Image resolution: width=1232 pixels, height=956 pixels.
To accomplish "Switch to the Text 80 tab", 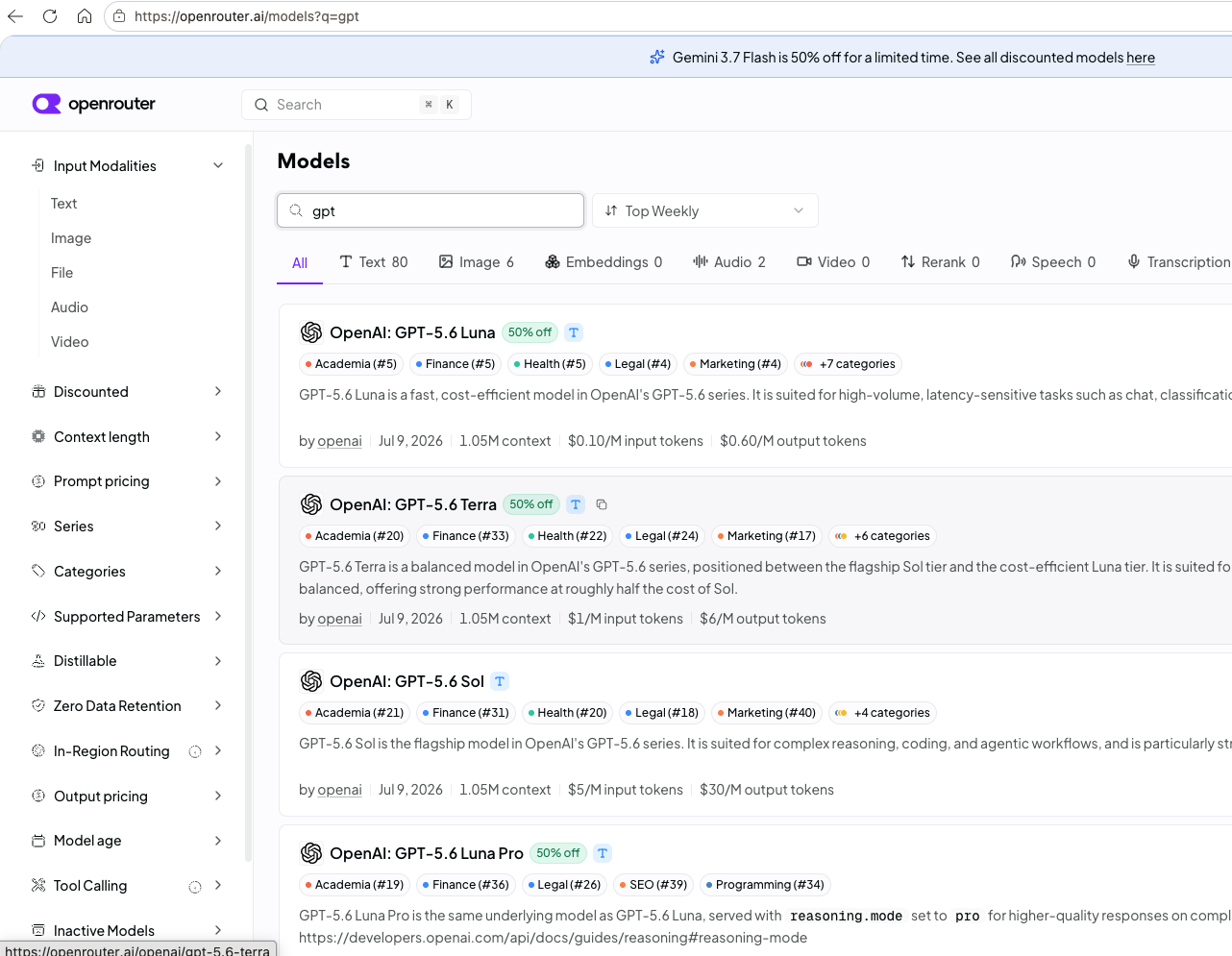I will (374, 262).
